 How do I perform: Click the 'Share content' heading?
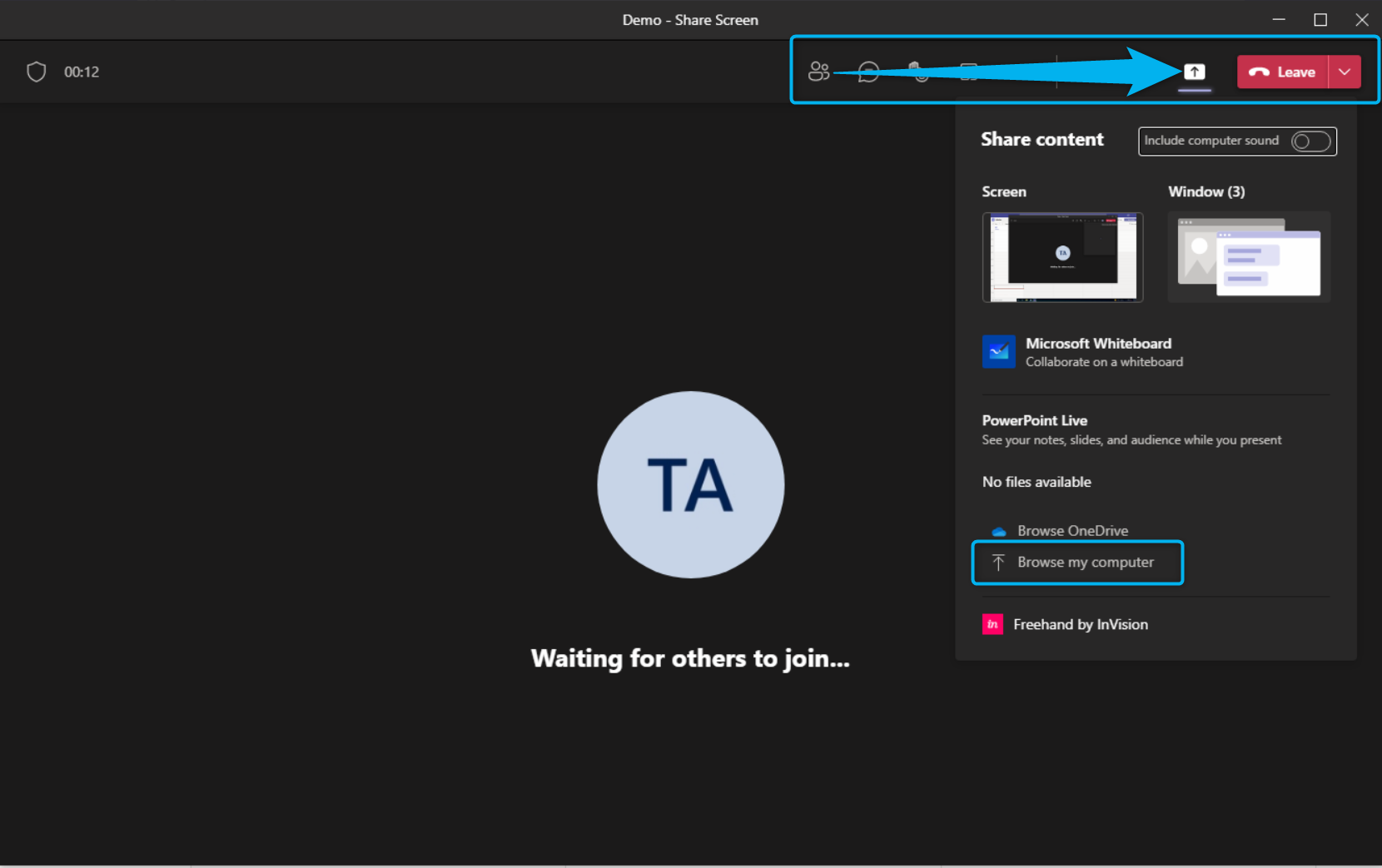(x=1042, y=139)
